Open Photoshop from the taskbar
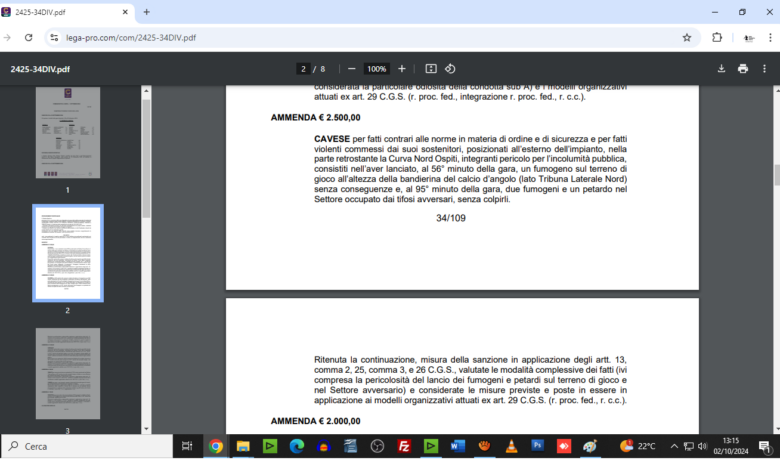This screenshot has width=780, height=470. [537, 445]
